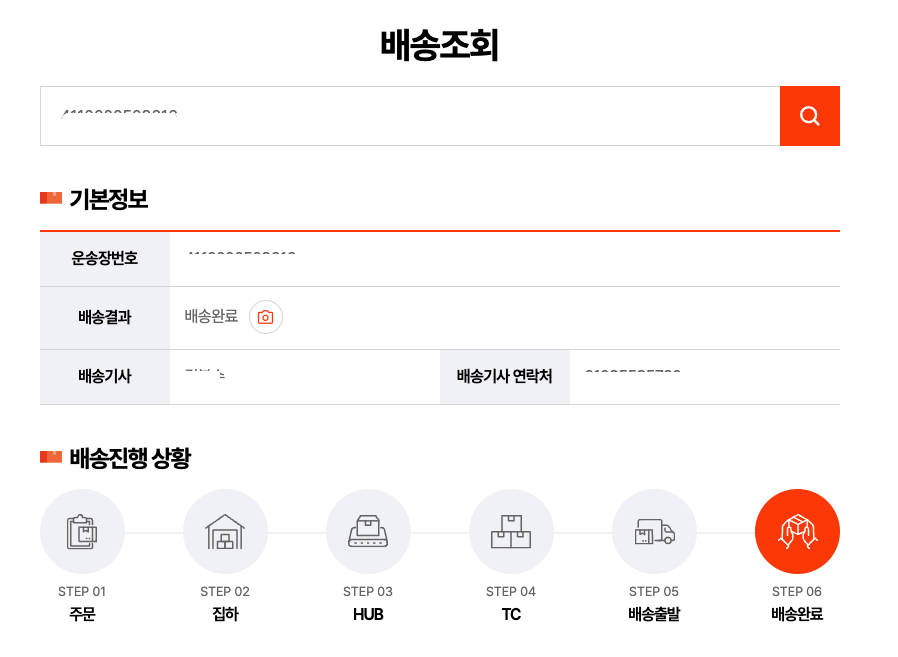Click the 기본정보 section header
The height and width of the screenshot is (657, 898).
tap(108, 199)
